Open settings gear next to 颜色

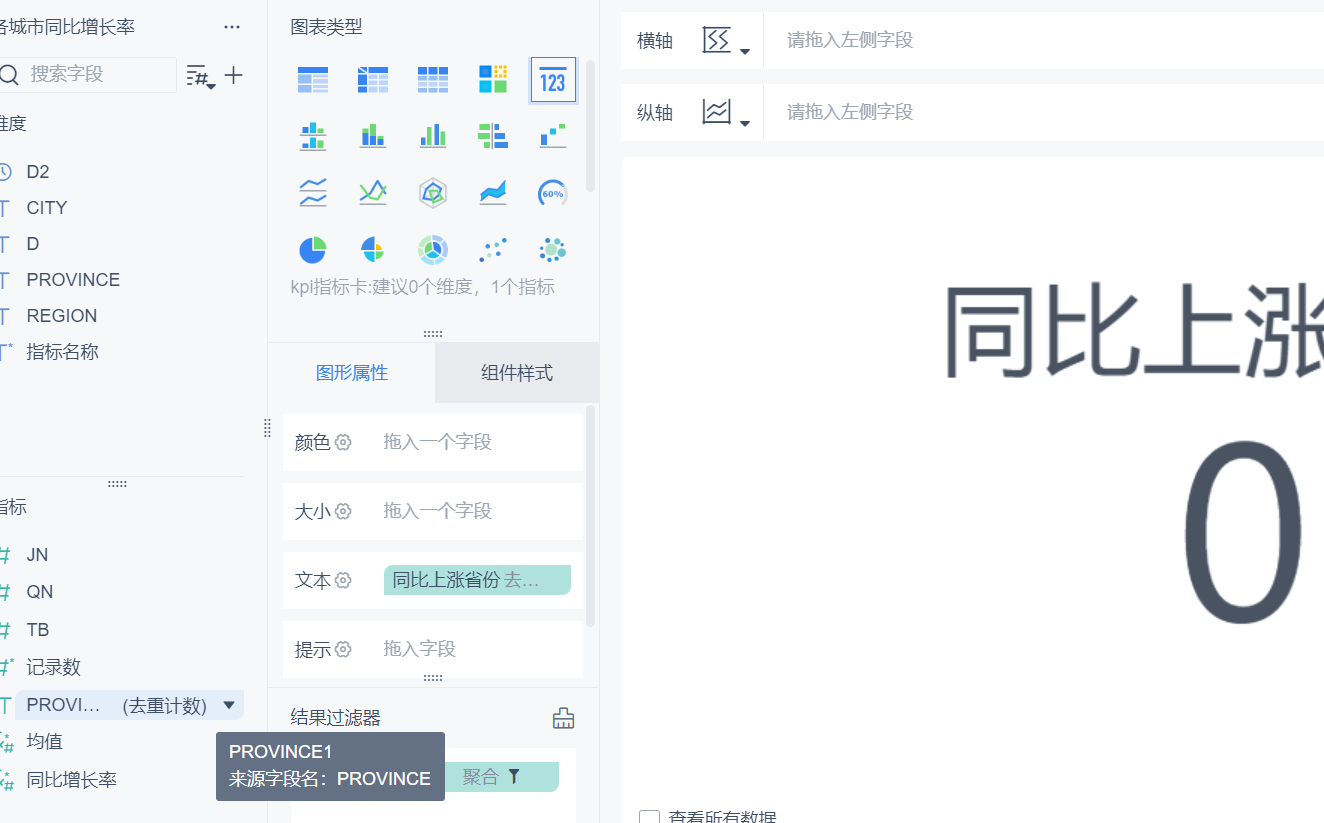coord(343,442)
